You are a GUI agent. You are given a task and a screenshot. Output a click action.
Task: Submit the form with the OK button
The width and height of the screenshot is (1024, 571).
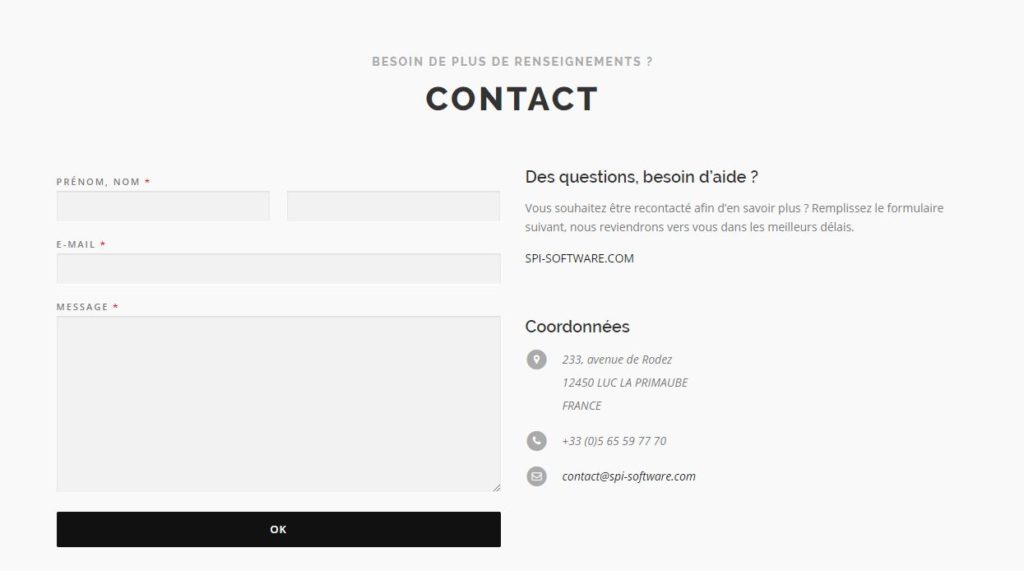[278, 529]
